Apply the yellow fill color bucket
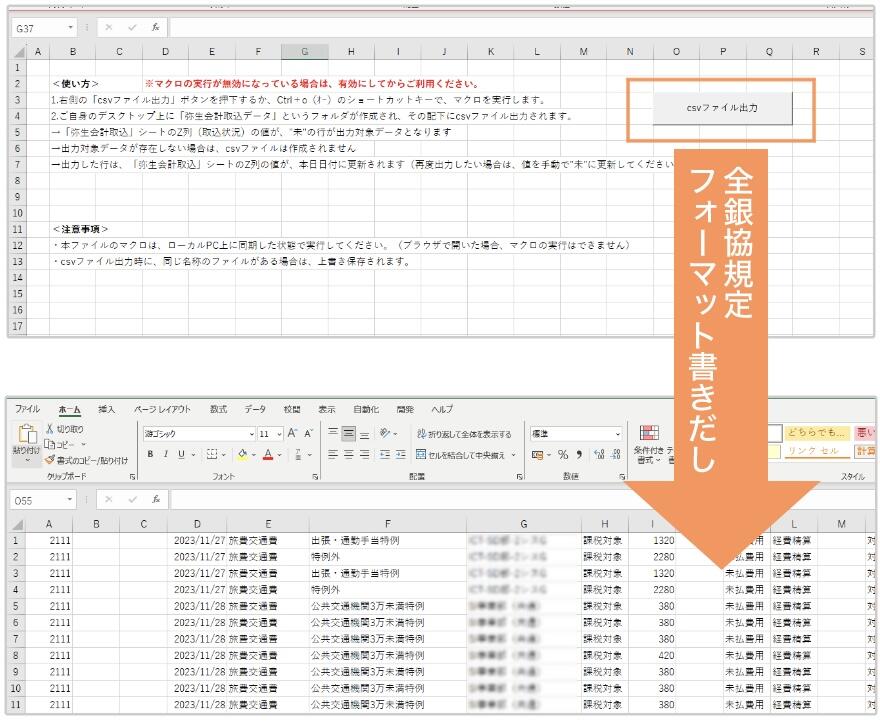 pos(242,454)
